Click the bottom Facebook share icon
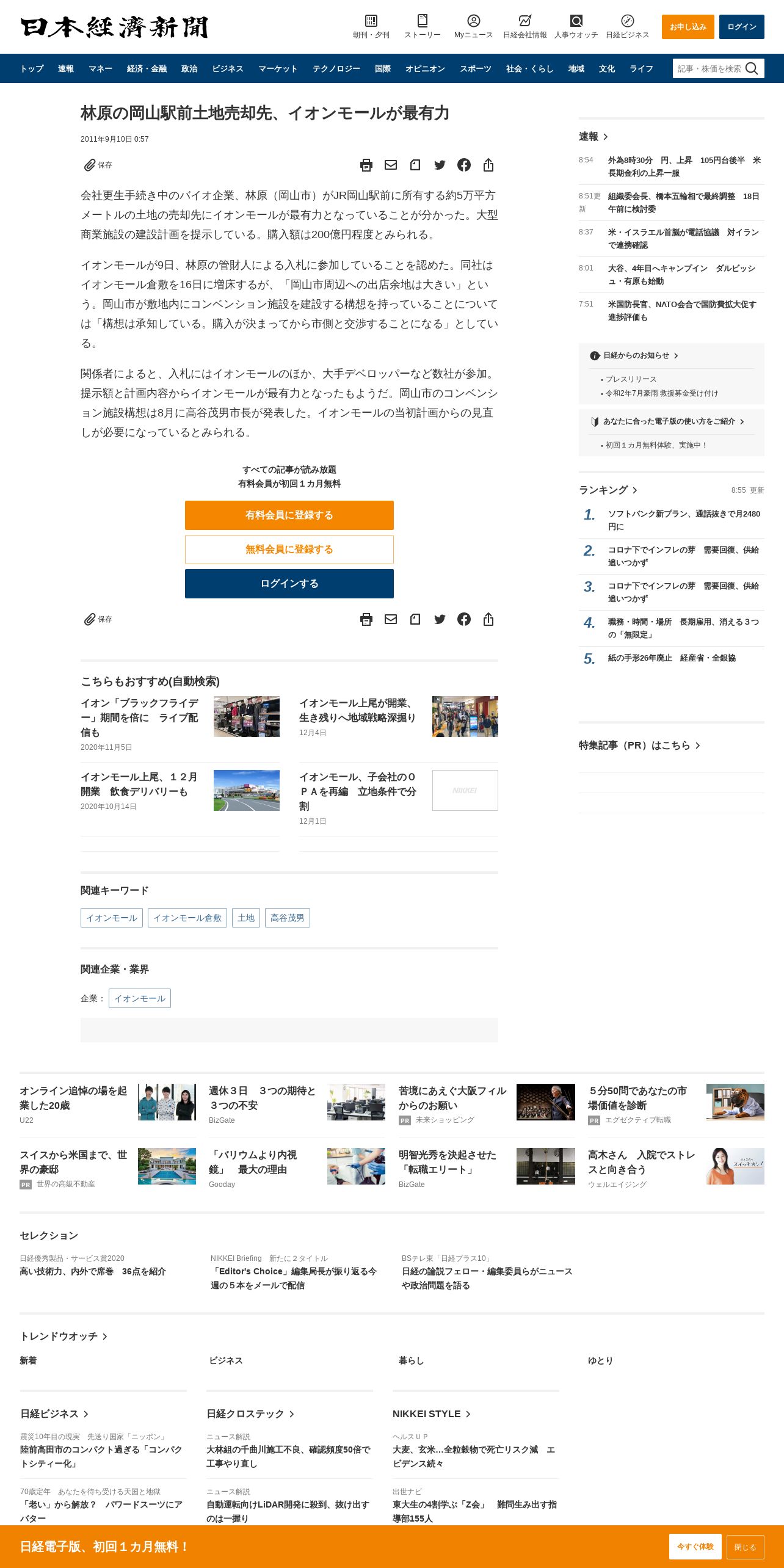This screenshot has height=1568, width=784. pyautogui.click(x=464, y=619)
